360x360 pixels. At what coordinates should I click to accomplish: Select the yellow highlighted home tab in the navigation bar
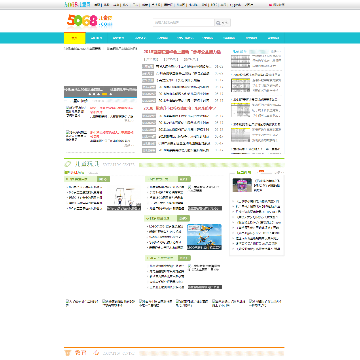[x=75, y=38]
